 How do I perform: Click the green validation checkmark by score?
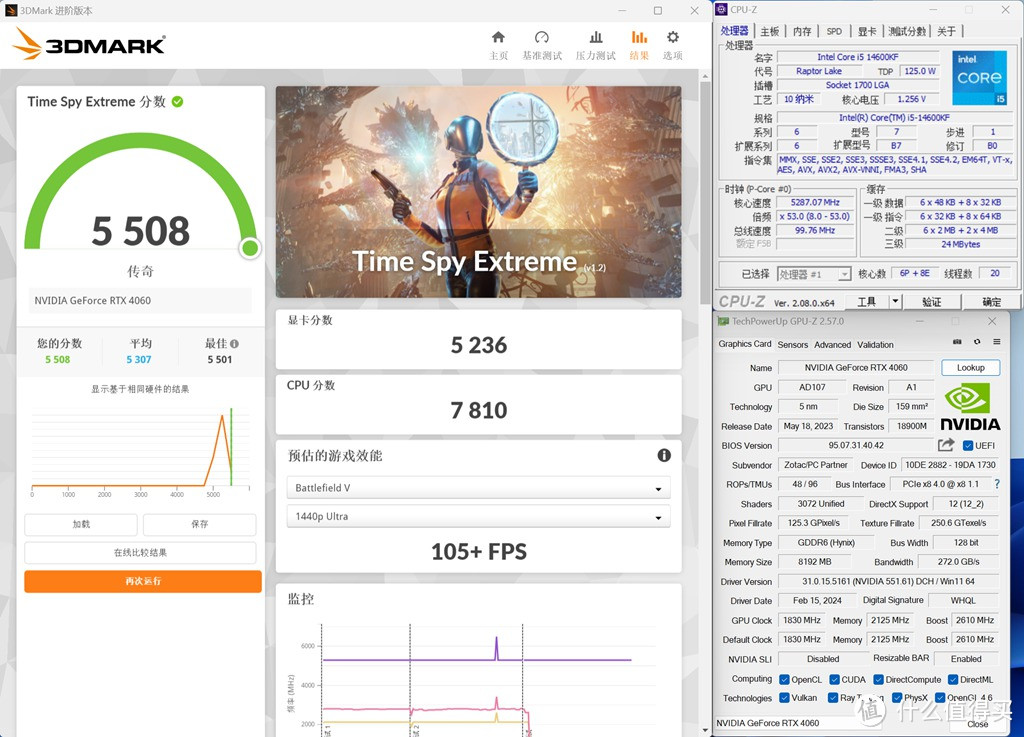(x=178, y=102)
